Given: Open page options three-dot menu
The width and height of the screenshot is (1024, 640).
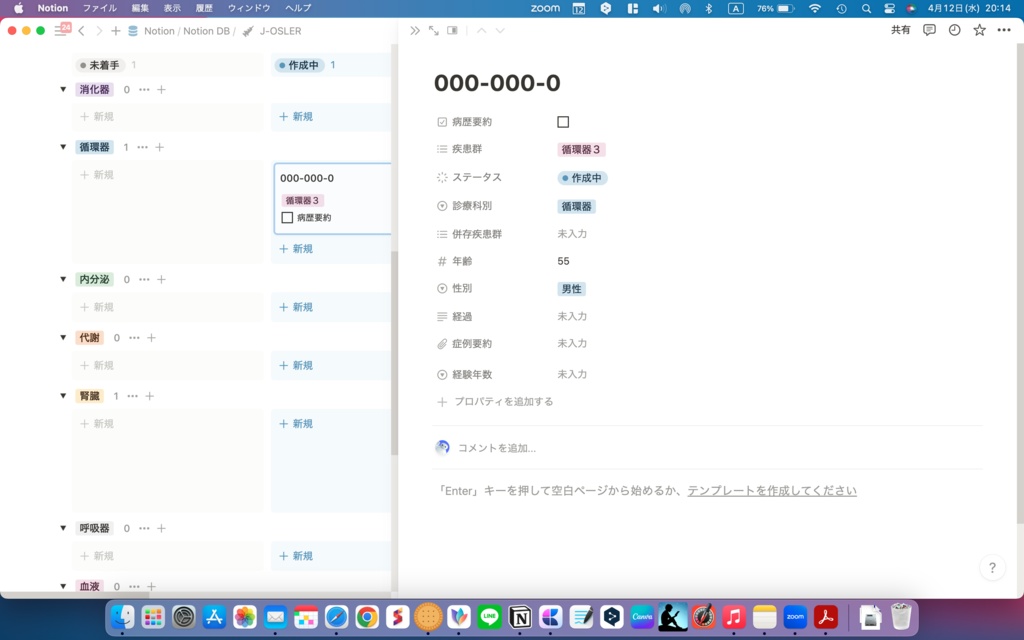Looking at the screenshot, I should 1004,30.
